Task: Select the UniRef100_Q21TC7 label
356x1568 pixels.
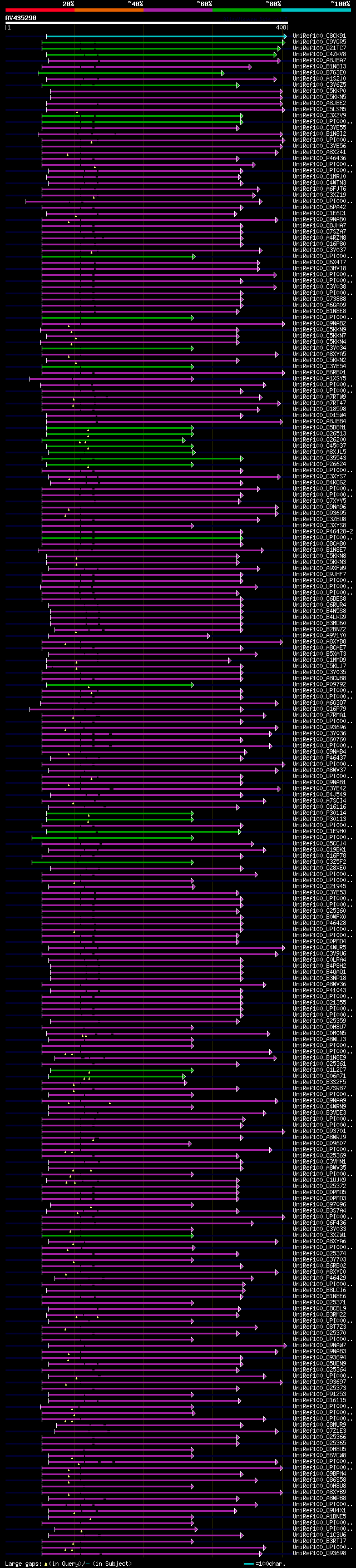Action: [319, 49]
